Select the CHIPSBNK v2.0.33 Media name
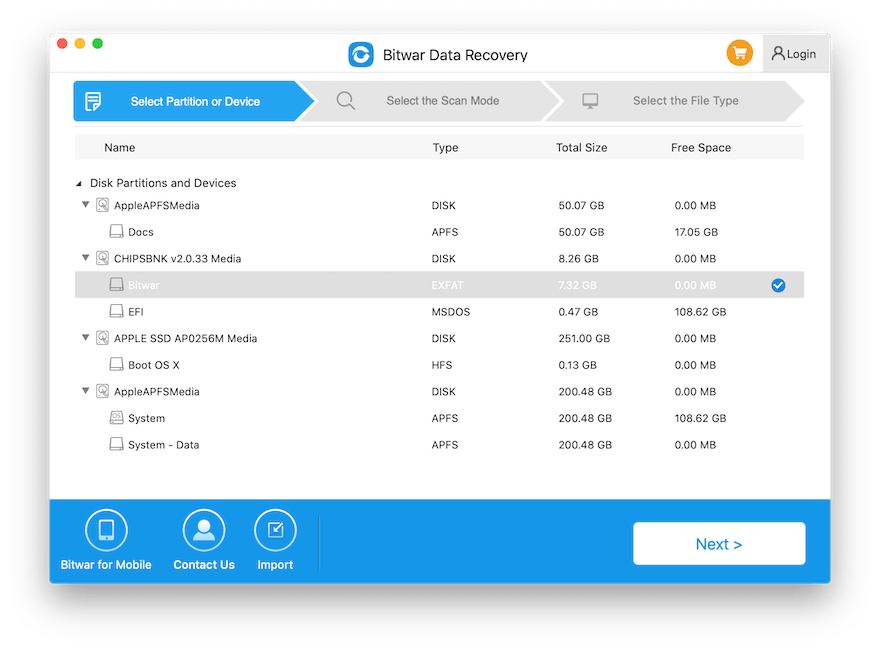 click(177, 259)
